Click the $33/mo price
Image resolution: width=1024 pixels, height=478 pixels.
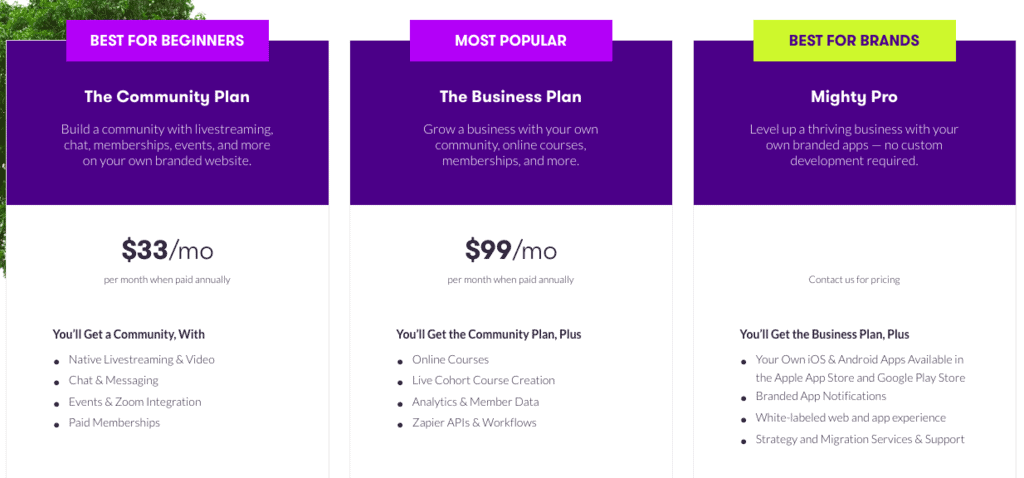coord(167,249)
